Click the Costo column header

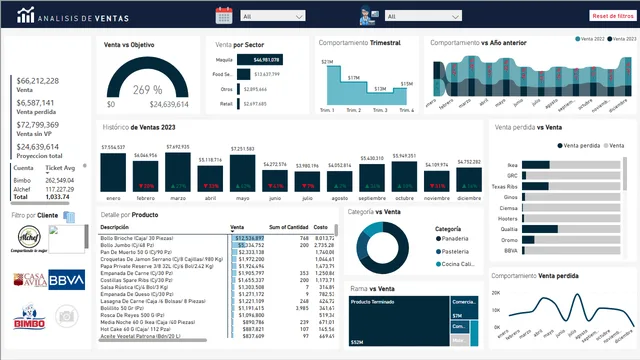[x=320, y=227]
